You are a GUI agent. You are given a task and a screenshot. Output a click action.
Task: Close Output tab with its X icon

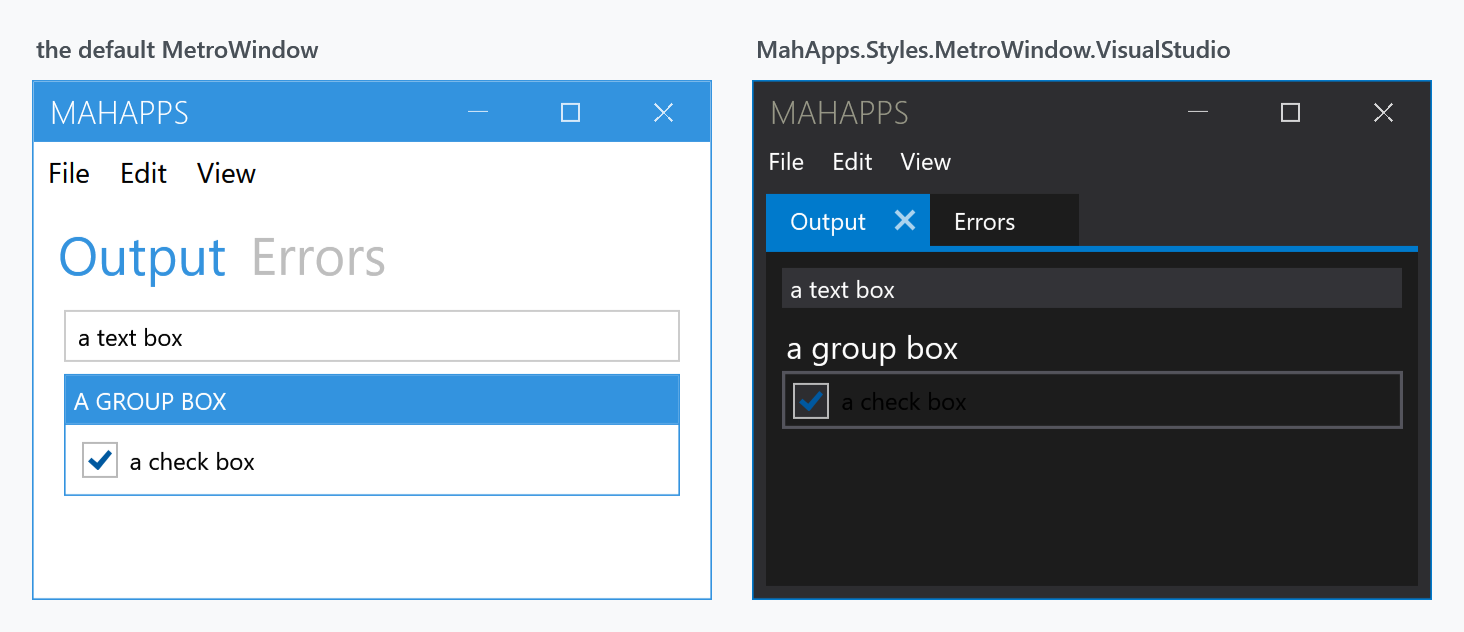point(905,220)
